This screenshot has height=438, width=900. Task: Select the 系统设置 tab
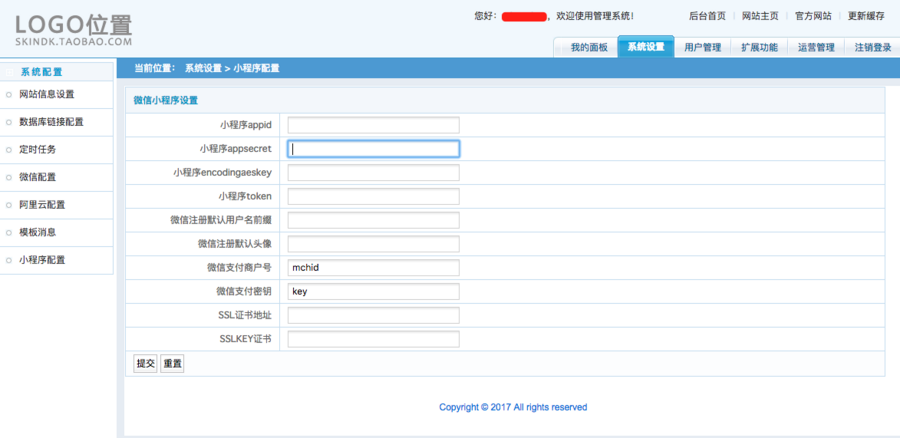[646, 46]
